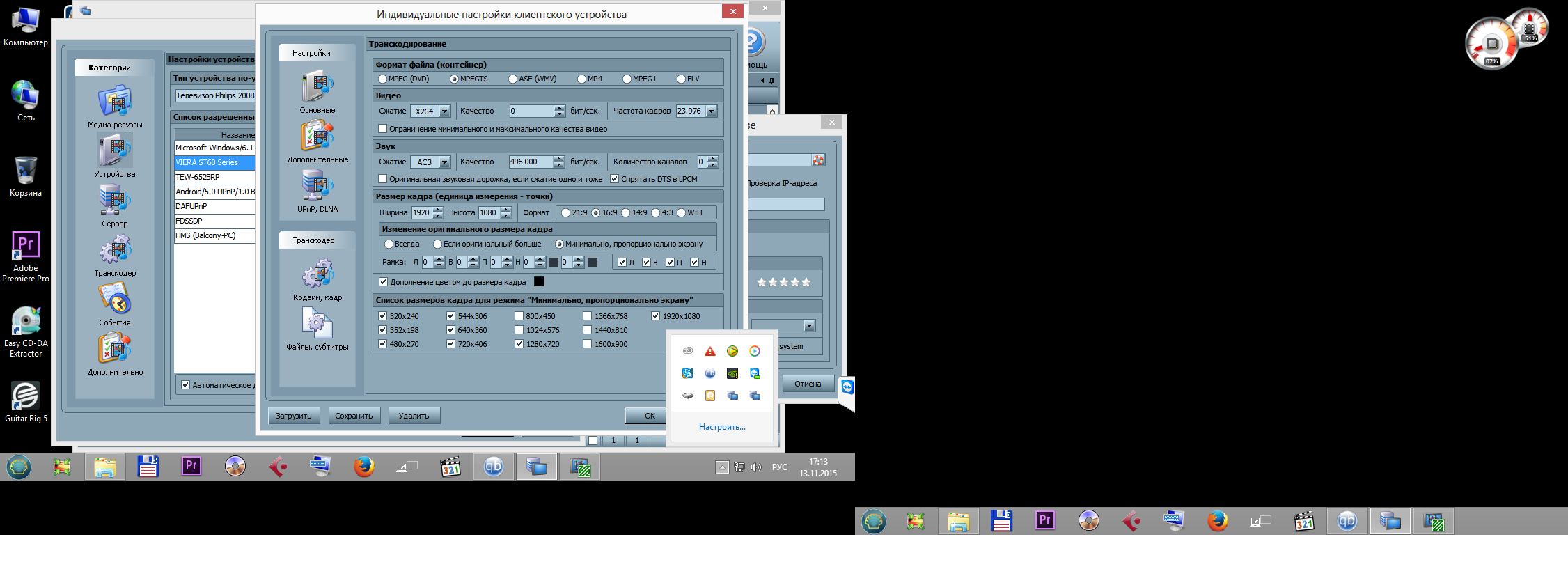Open the Дополнительные settings icon in dialog
Screen dimensions: 1568x569
tap(317, 137)
